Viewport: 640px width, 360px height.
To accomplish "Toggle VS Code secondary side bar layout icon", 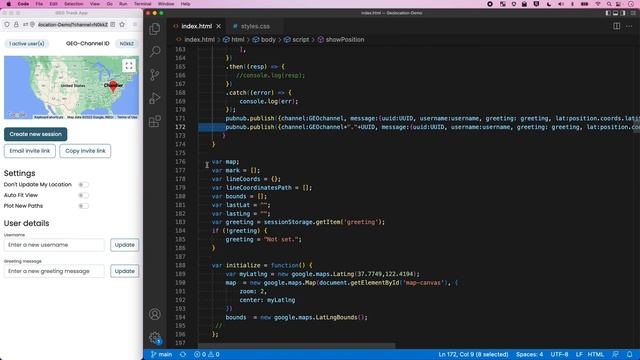I will pyautogui.click(x=623, y=13).
